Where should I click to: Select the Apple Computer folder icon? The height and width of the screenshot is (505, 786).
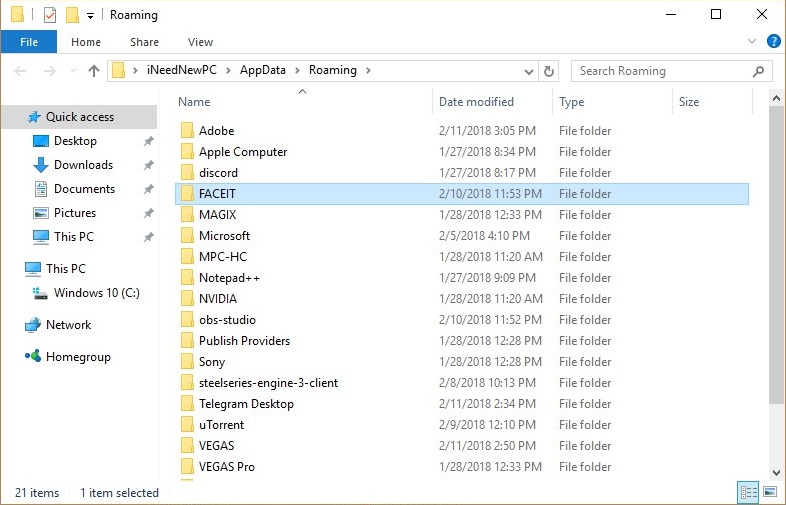187,151
